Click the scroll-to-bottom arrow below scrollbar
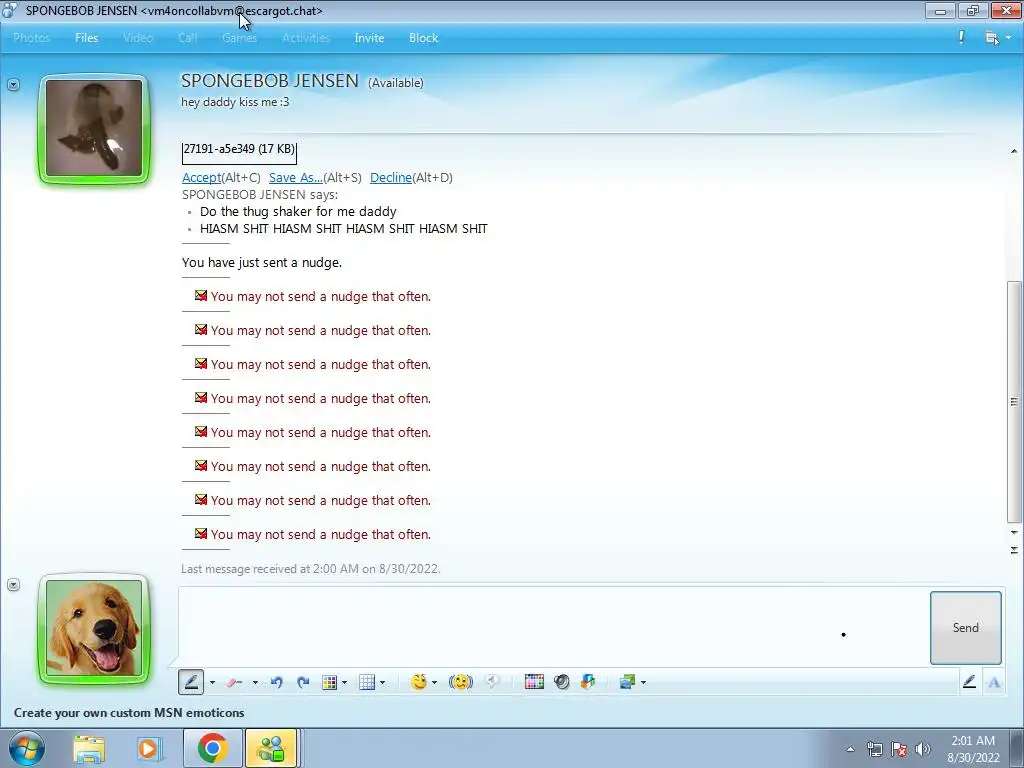Viewport: 1024px width, 768px height. coord(1014,550)
